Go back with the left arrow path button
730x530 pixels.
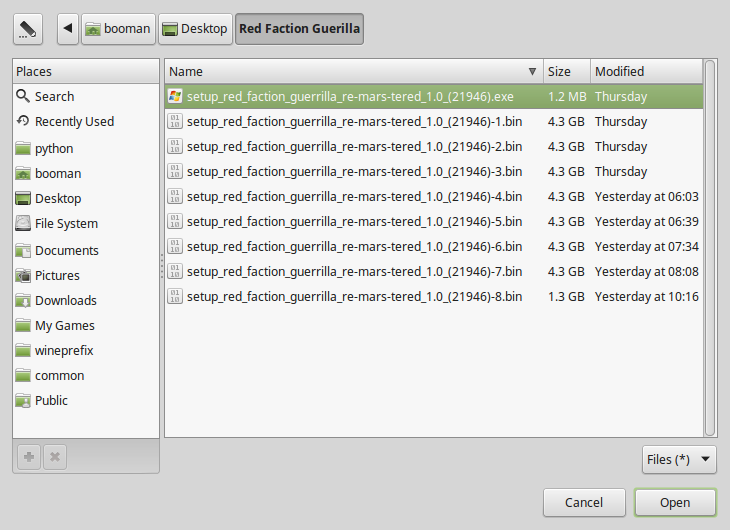(x=68, y=29)
